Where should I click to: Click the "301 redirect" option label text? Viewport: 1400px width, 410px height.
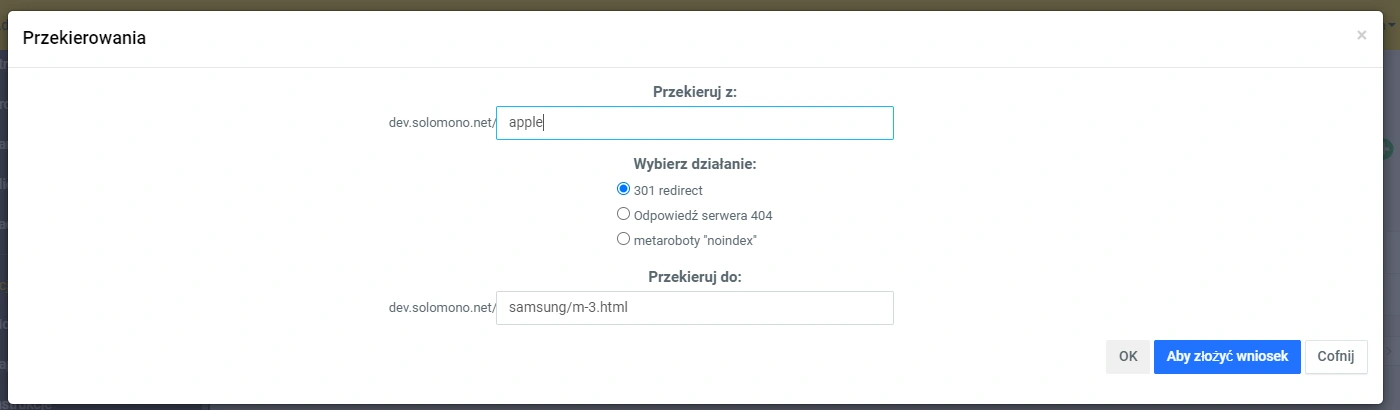pyautogui.click(x=675, y=190)
